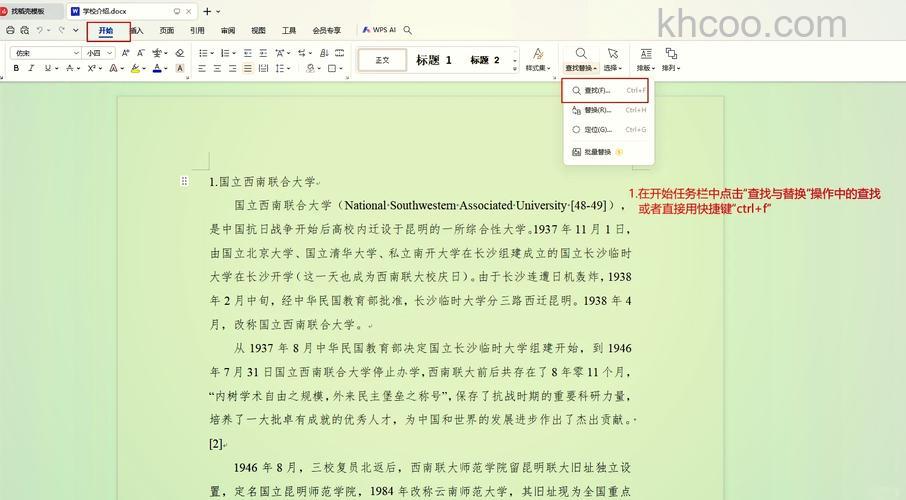906x500 pixels.
Task: Open the font color dropdown arrow
Action: tap(166, 69)
